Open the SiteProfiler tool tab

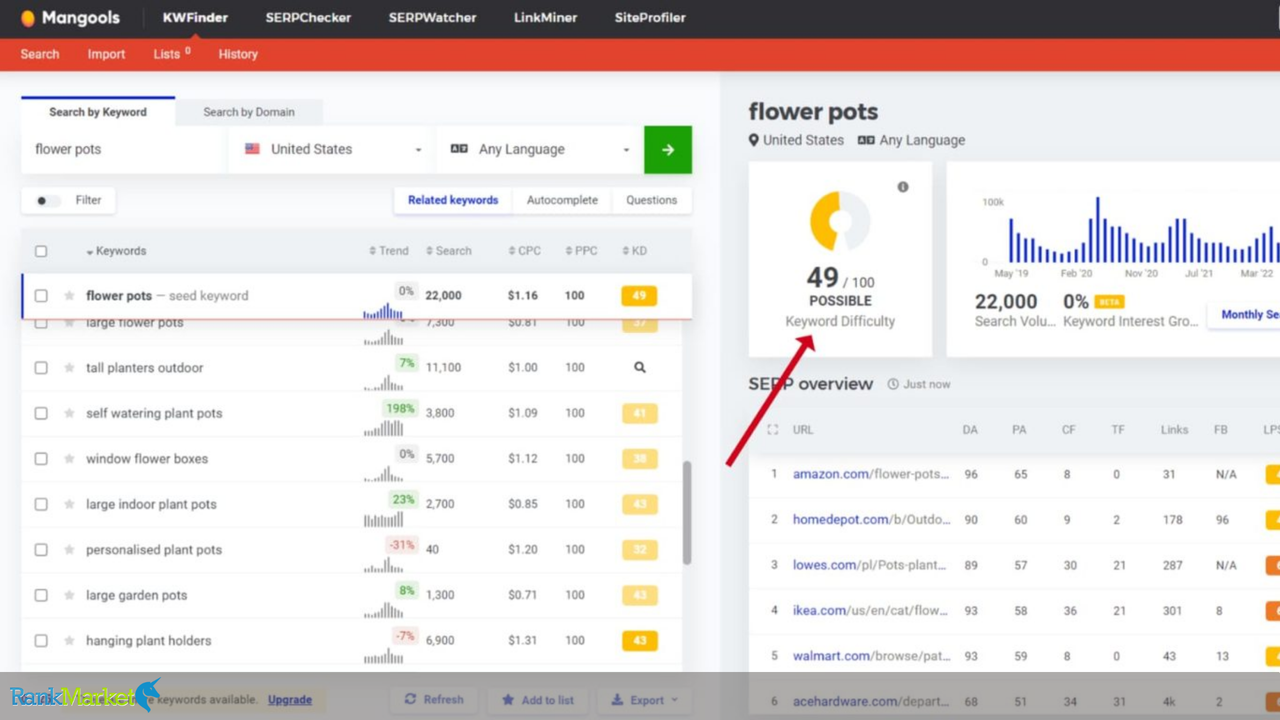(x=650, y=18)
